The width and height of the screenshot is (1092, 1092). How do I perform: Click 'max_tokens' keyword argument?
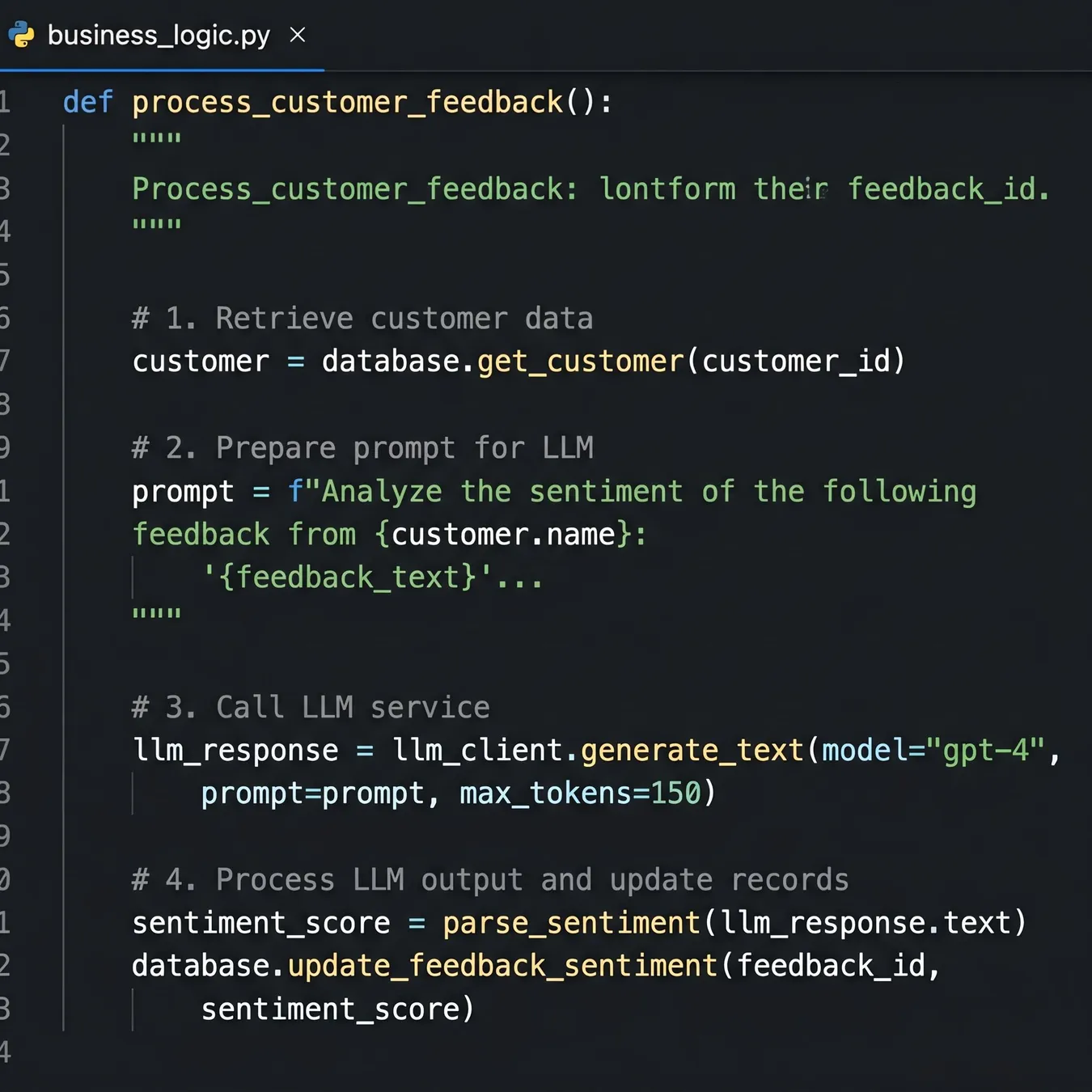pos(545,794)
